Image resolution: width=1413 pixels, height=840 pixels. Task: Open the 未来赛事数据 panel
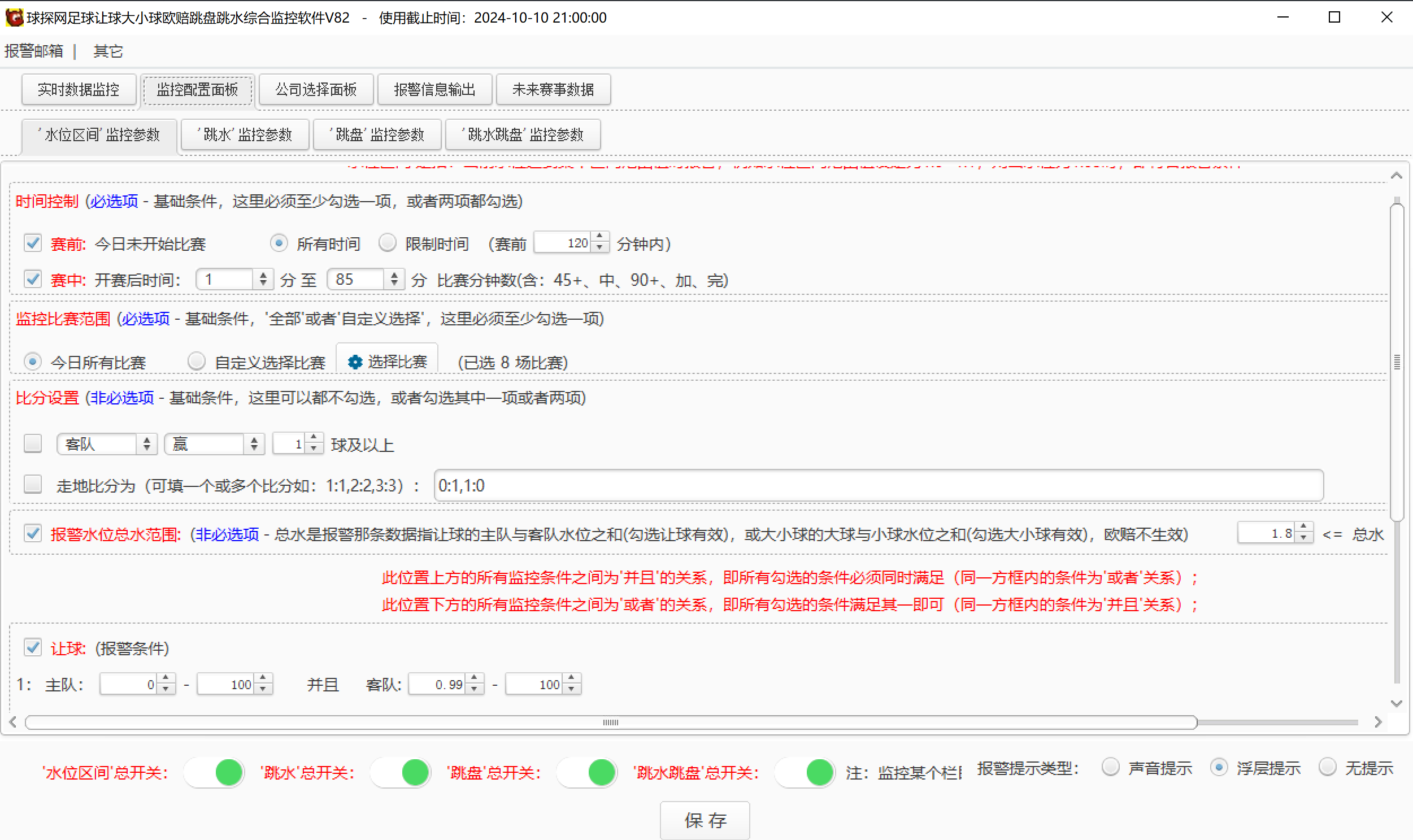[x=553, y=89]
